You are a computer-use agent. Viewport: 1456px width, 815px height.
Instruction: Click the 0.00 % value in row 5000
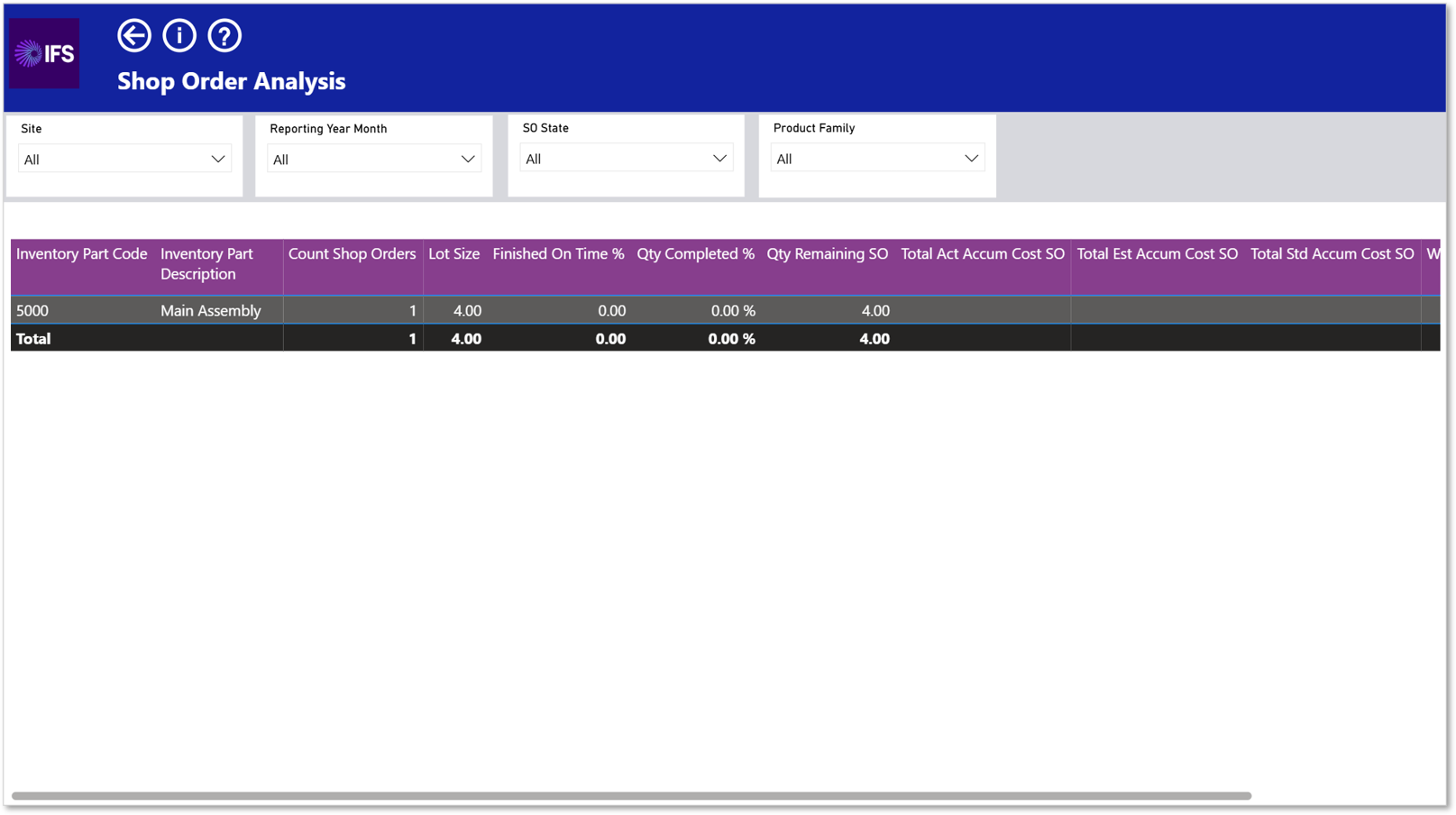click(733, 311)
